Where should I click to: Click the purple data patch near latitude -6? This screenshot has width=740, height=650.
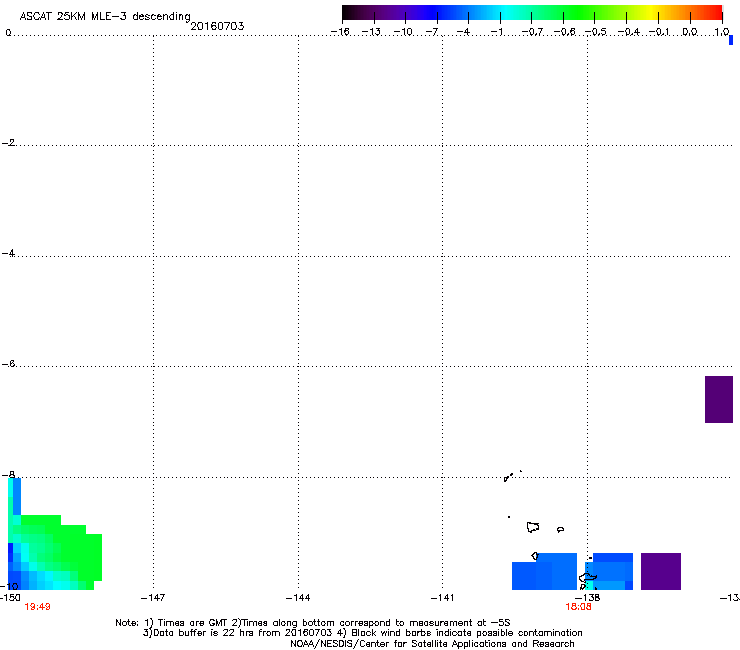719,399
